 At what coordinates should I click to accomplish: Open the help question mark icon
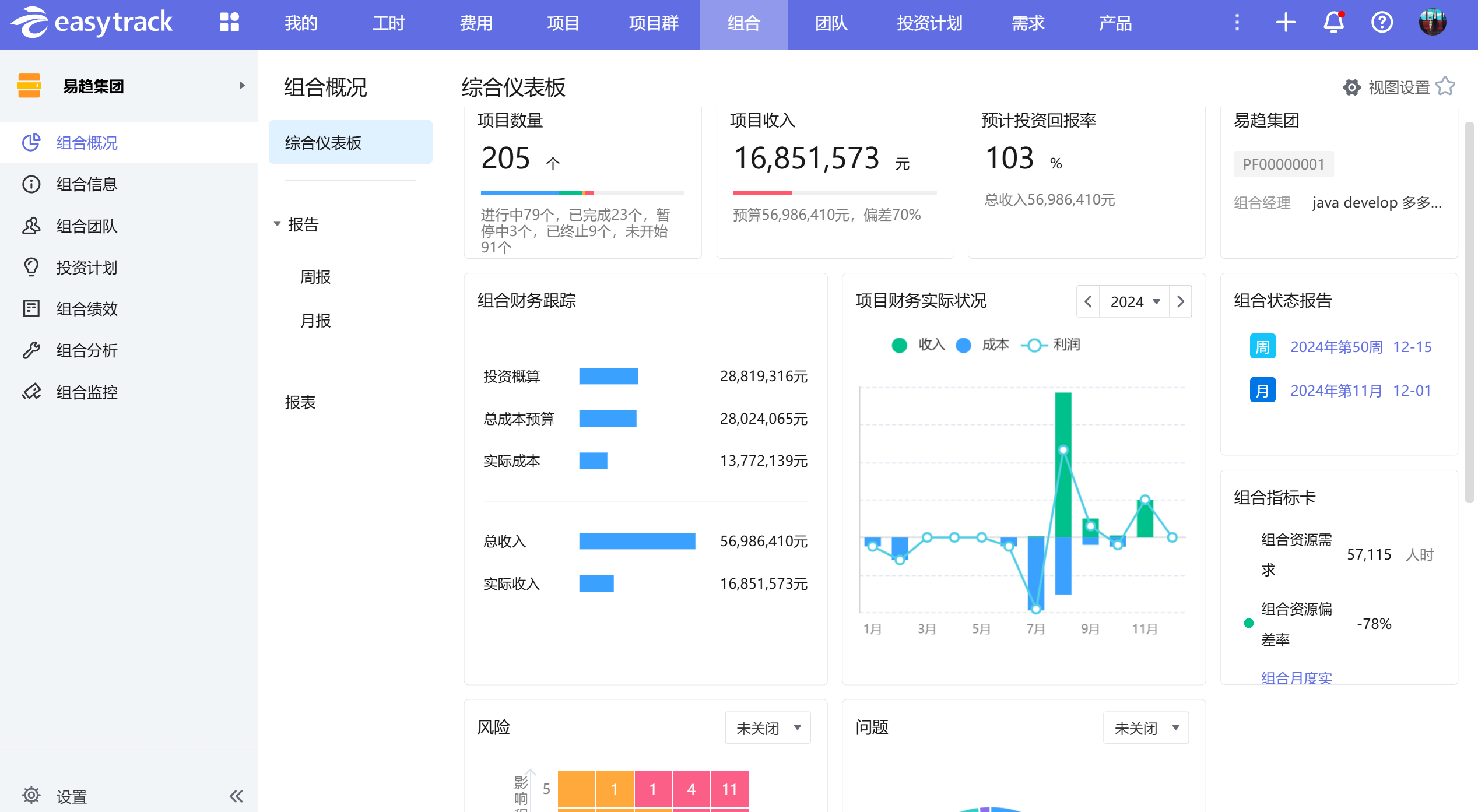pos(1381,23)
